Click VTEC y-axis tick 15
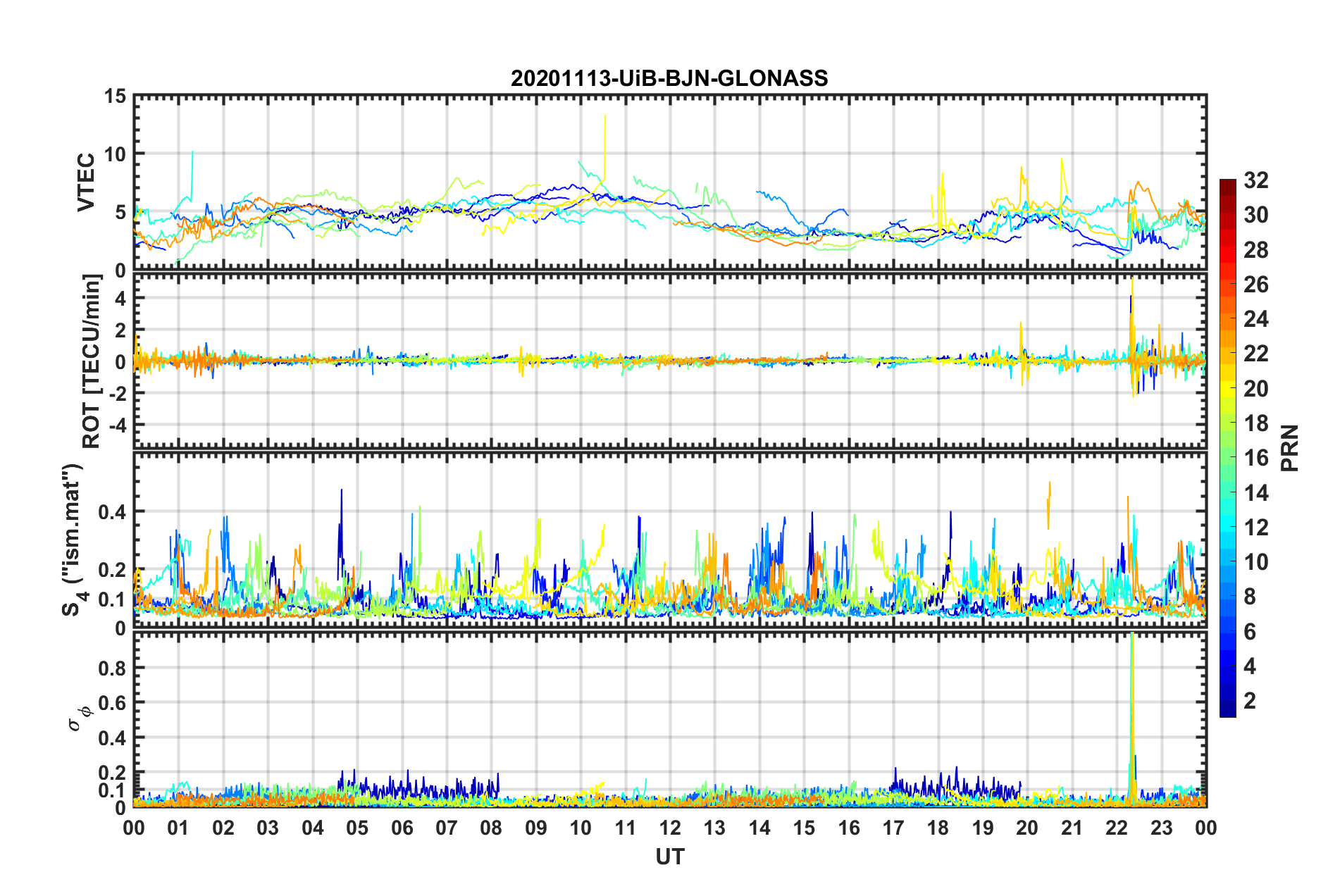The height and width of the screenshot is (896, 1340). [115, 96]
